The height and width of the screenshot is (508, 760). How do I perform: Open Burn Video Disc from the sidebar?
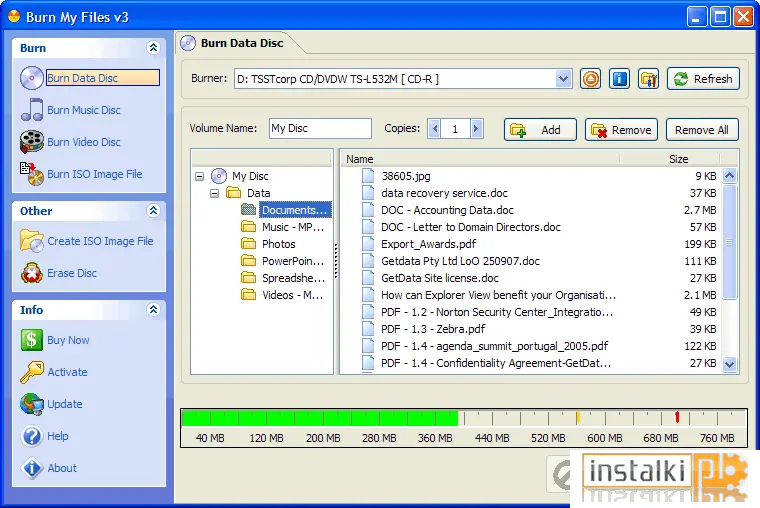coord(84,142)
